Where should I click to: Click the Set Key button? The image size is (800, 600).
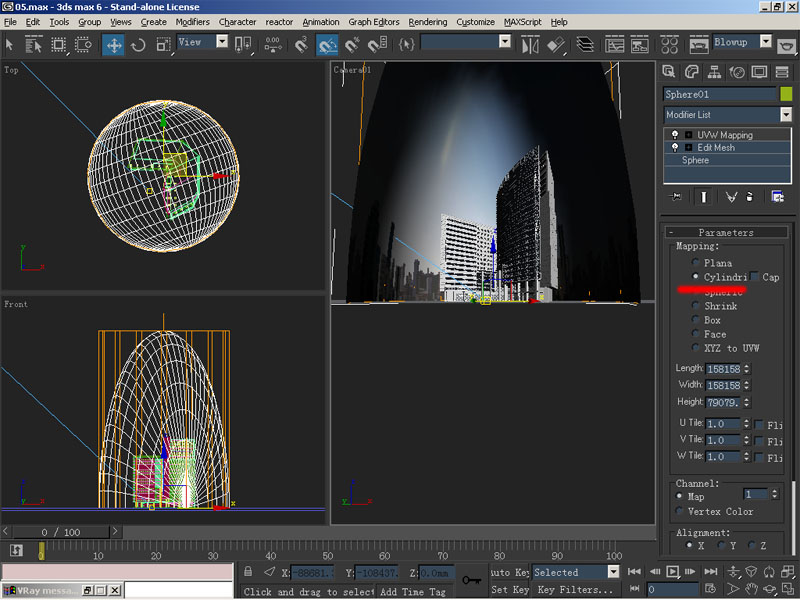click(509, 590)
